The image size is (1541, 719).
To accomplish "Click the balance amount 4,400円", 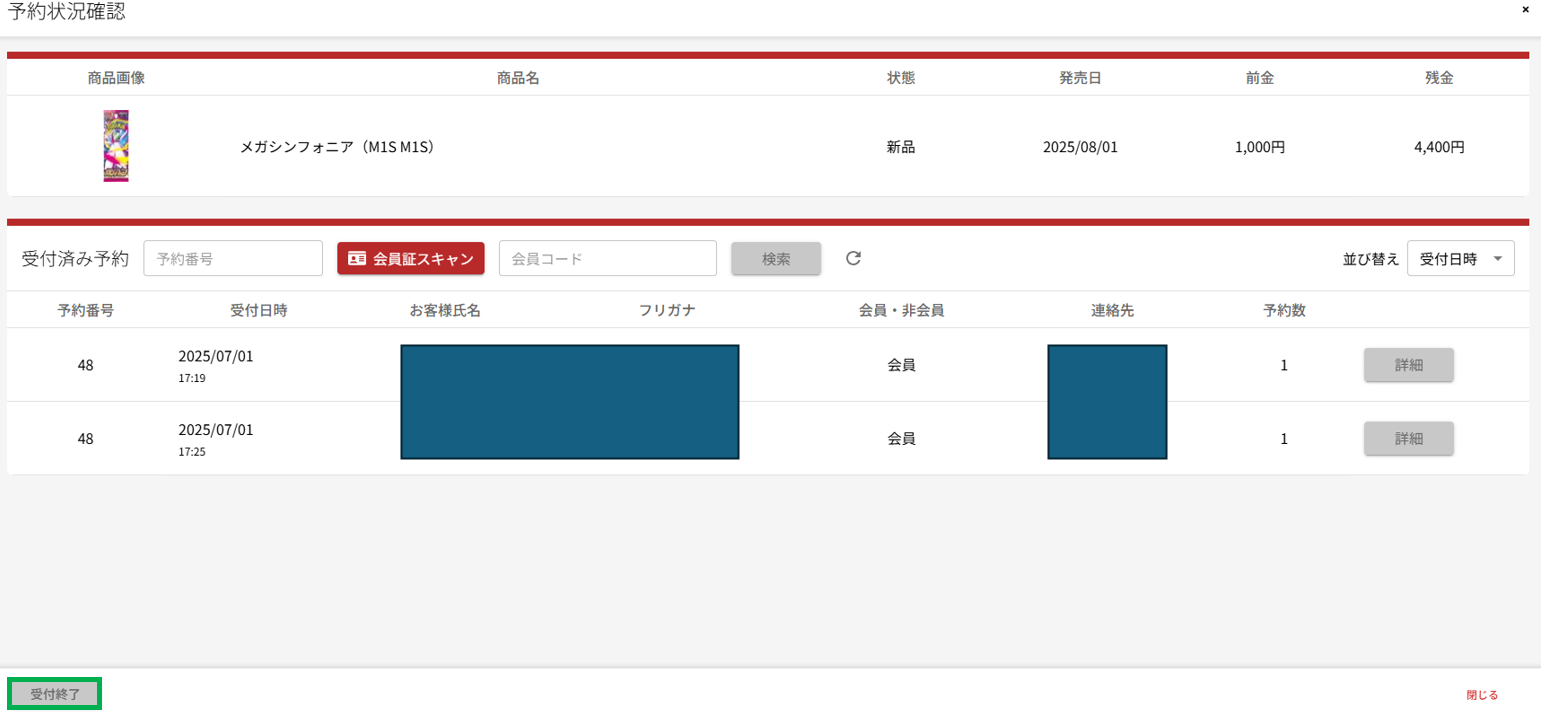I will [1439, 147].
